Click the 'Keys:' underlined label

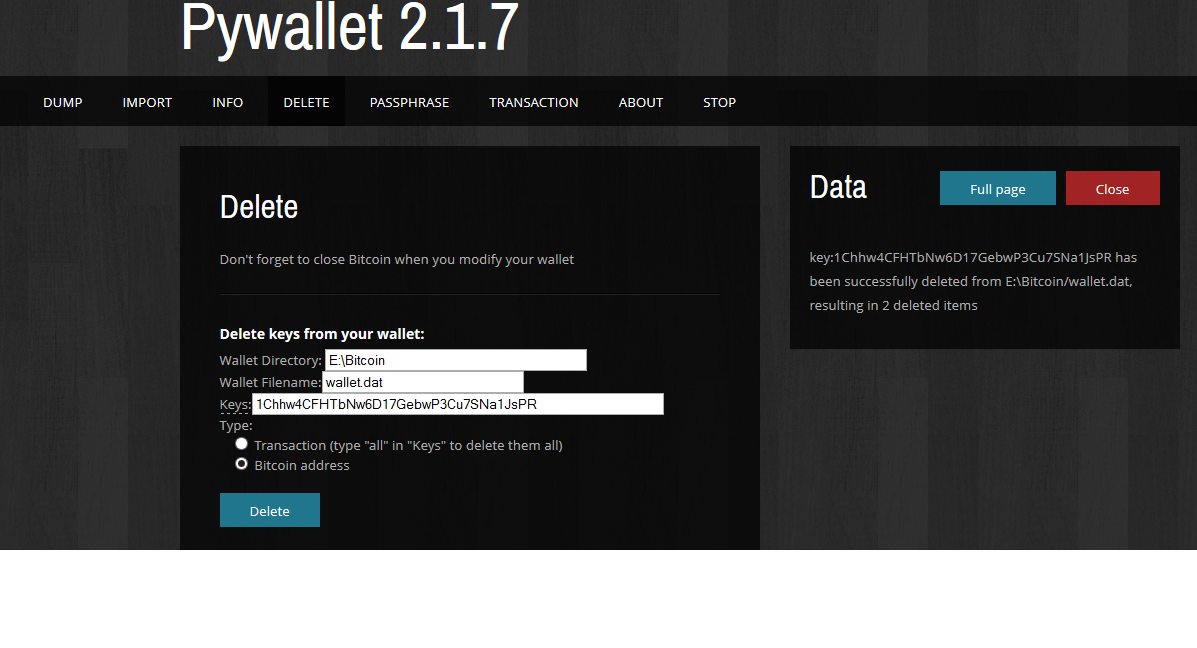[x=234, y=405]
